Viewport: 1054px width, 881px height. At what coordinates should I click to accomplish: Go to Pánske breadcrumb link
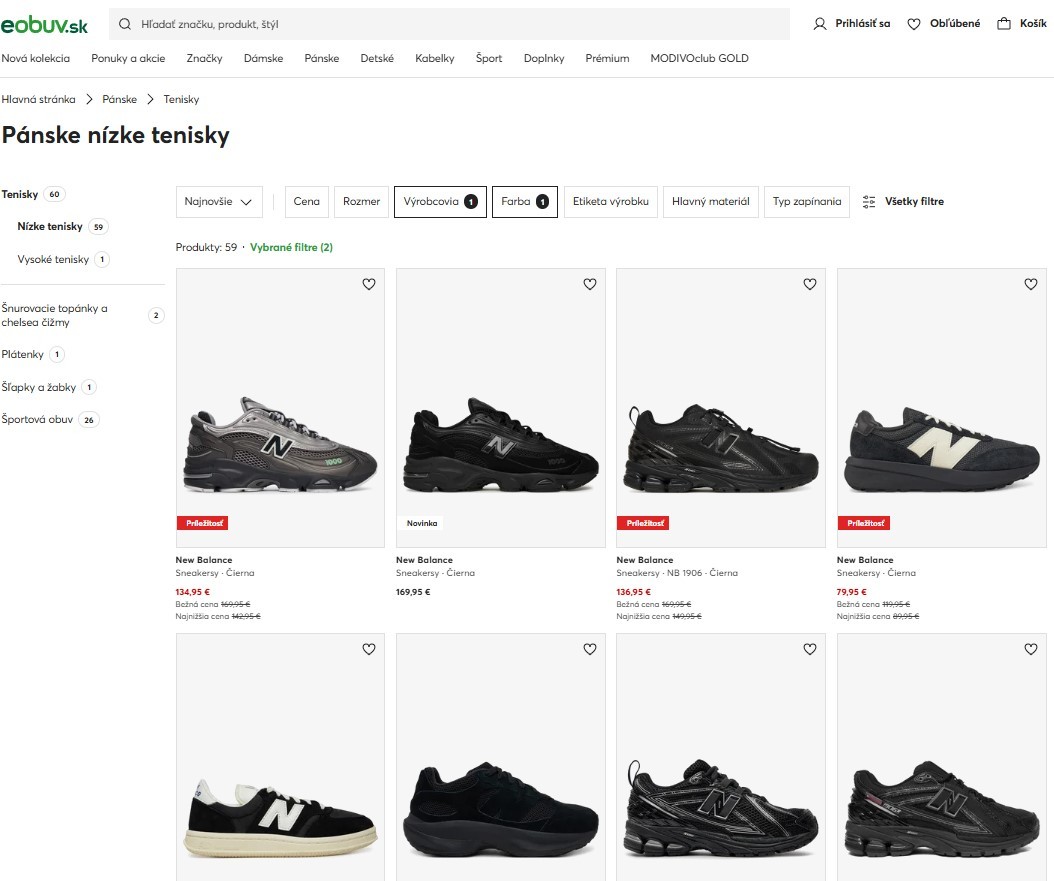coord(119,100)
